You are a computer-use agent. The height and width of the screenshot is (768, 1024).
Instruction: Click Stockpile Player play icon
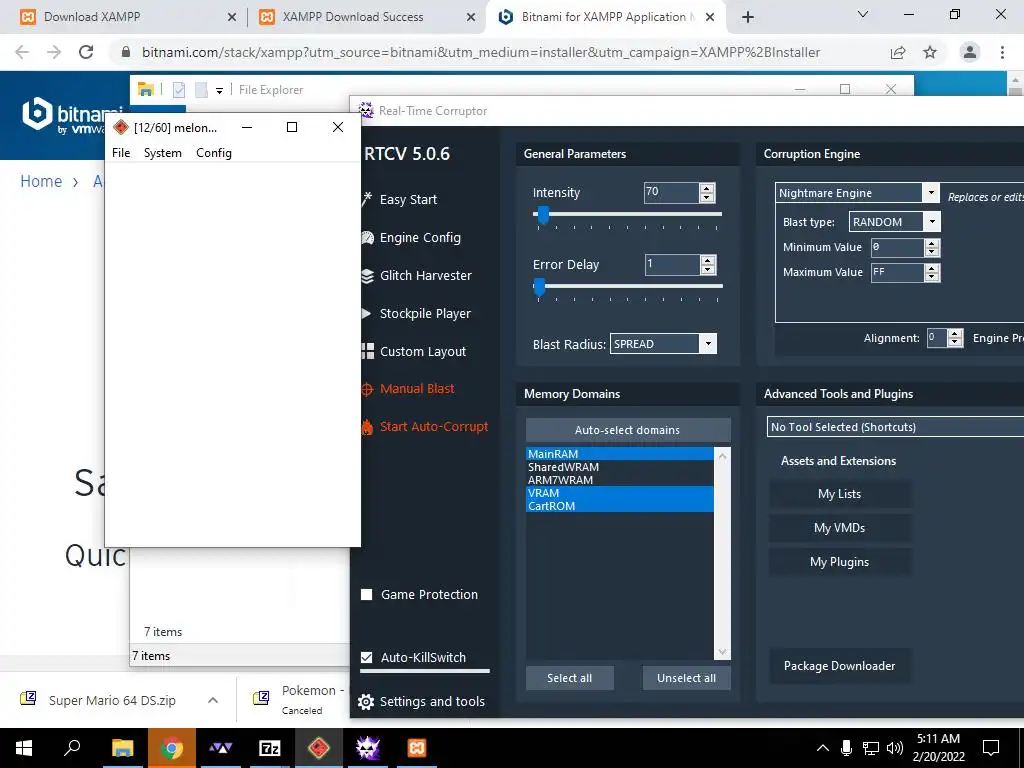(367, 313)
